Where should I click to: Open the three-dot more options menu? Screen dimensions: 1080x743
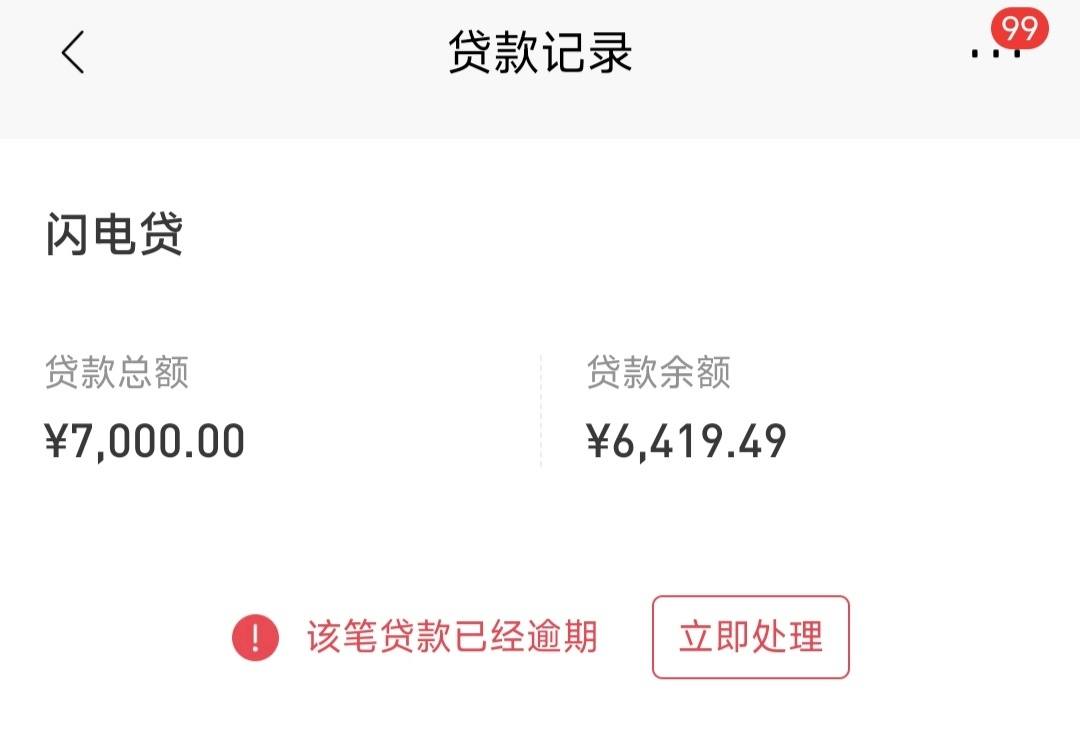click(996, 53)
